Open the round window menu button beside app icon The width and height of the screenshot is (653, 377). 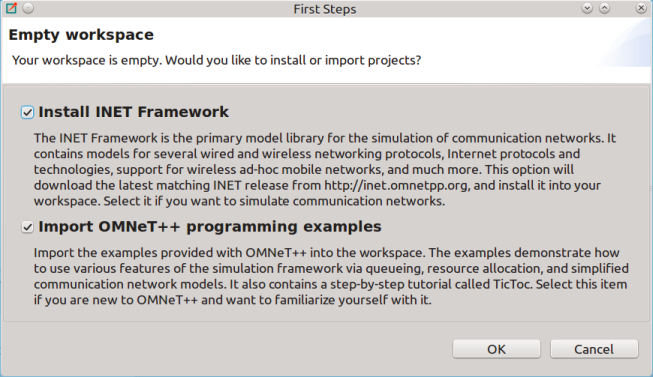pos(28,8)
